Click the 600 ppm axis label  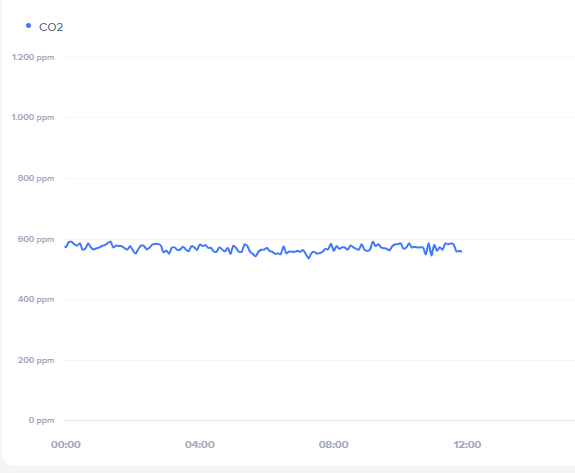pos(36,239)
